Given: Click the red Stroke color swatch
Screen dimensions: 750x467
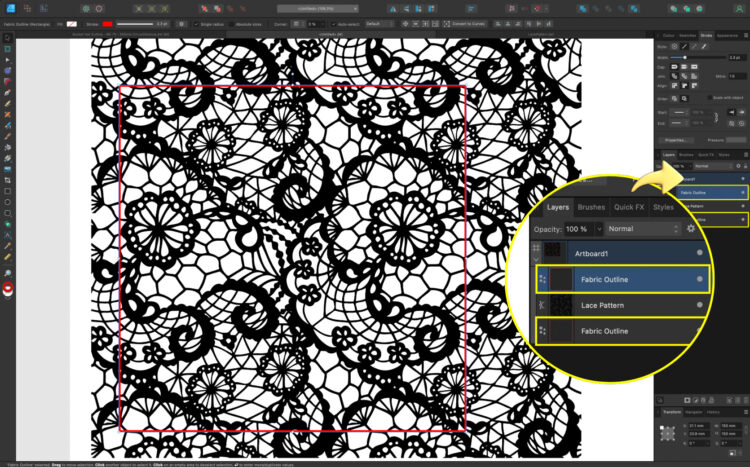Looking at the screenshot, I should tap(106, 22).
